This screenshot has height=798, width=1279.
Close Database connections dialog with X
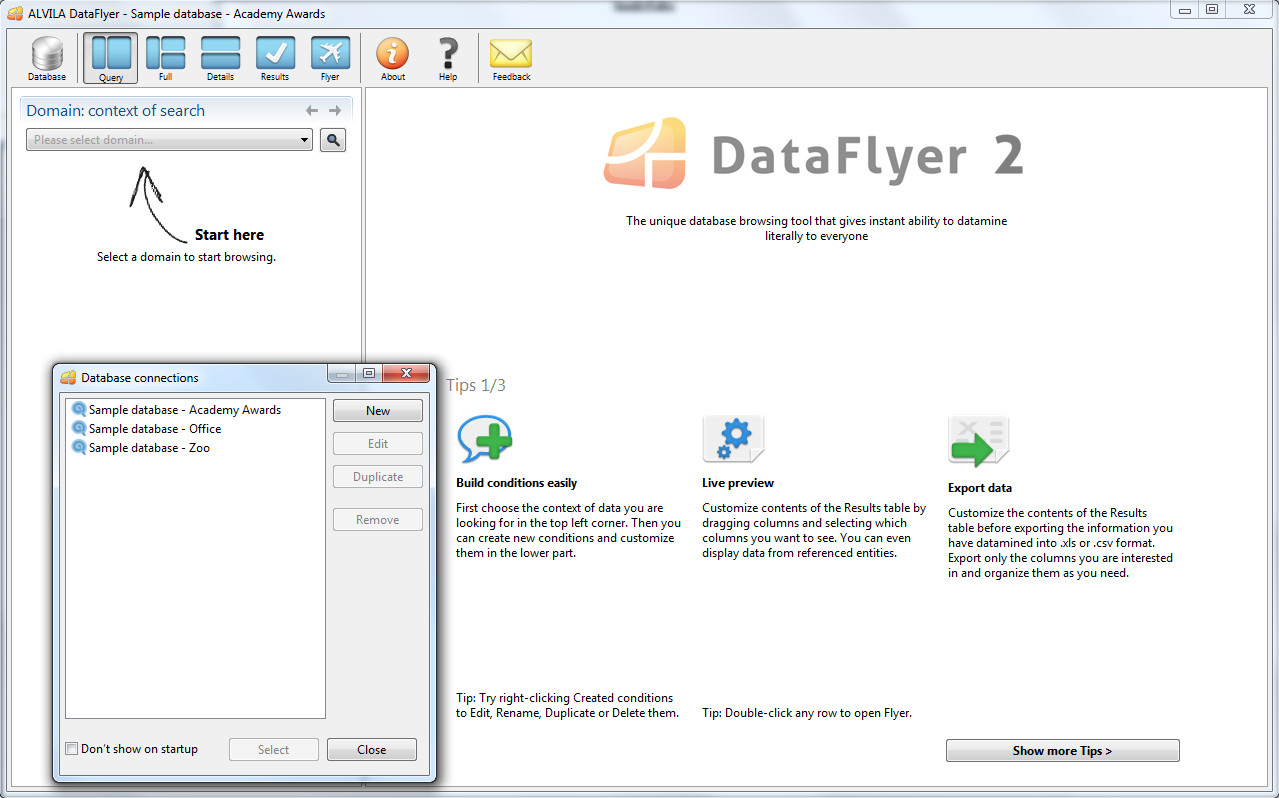[x=405, y=373]
